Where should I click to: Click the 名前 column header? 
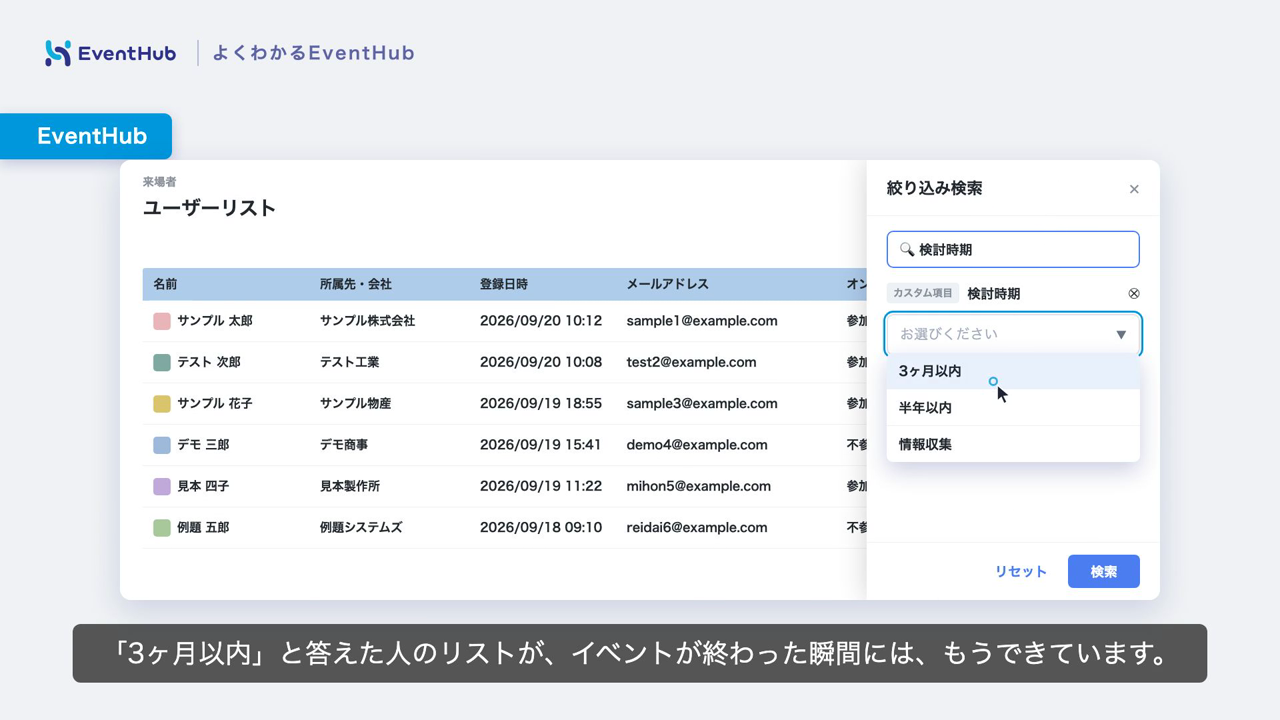tap(165, 284)
